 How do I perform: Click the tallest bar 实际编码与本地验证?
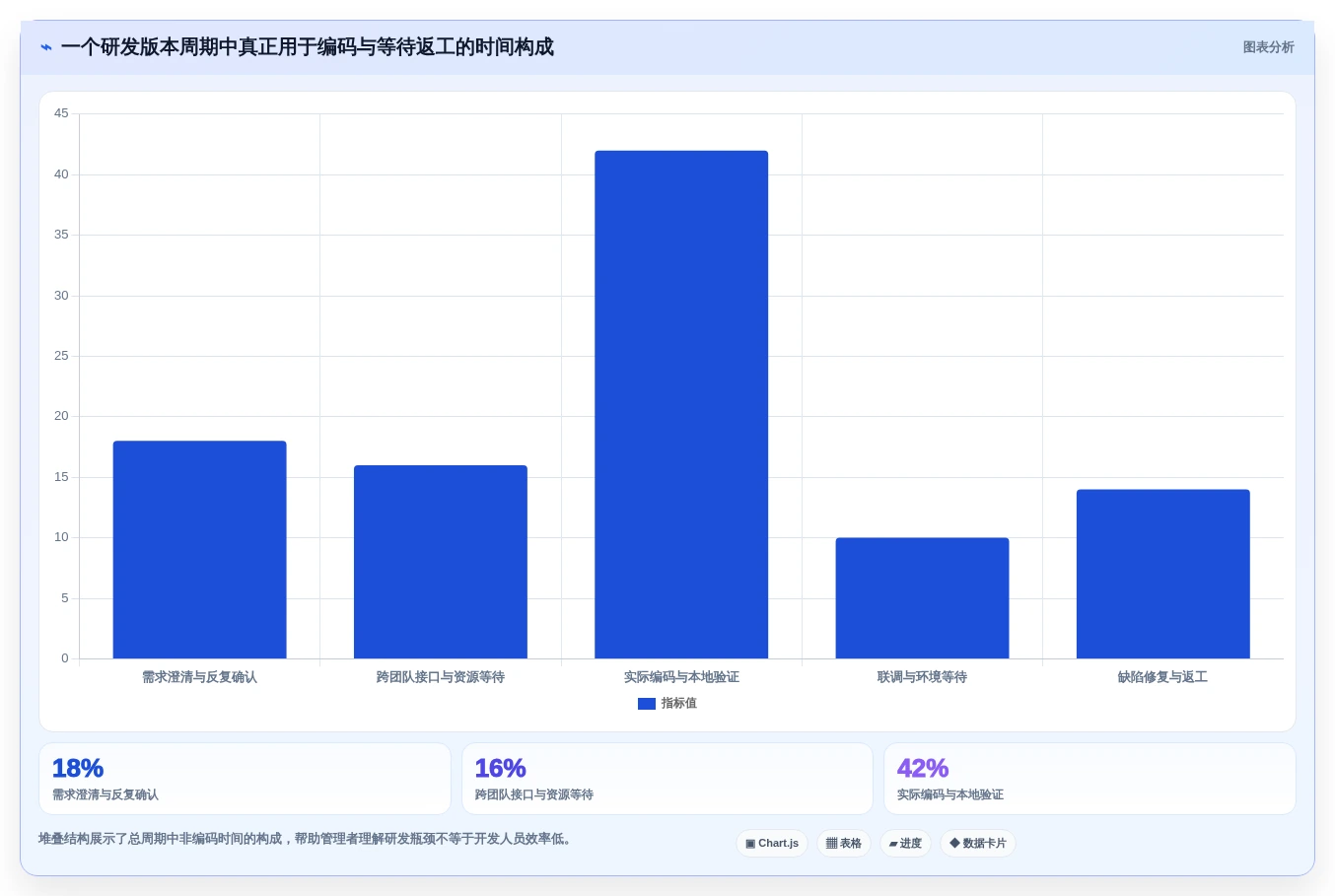point(681,404)
